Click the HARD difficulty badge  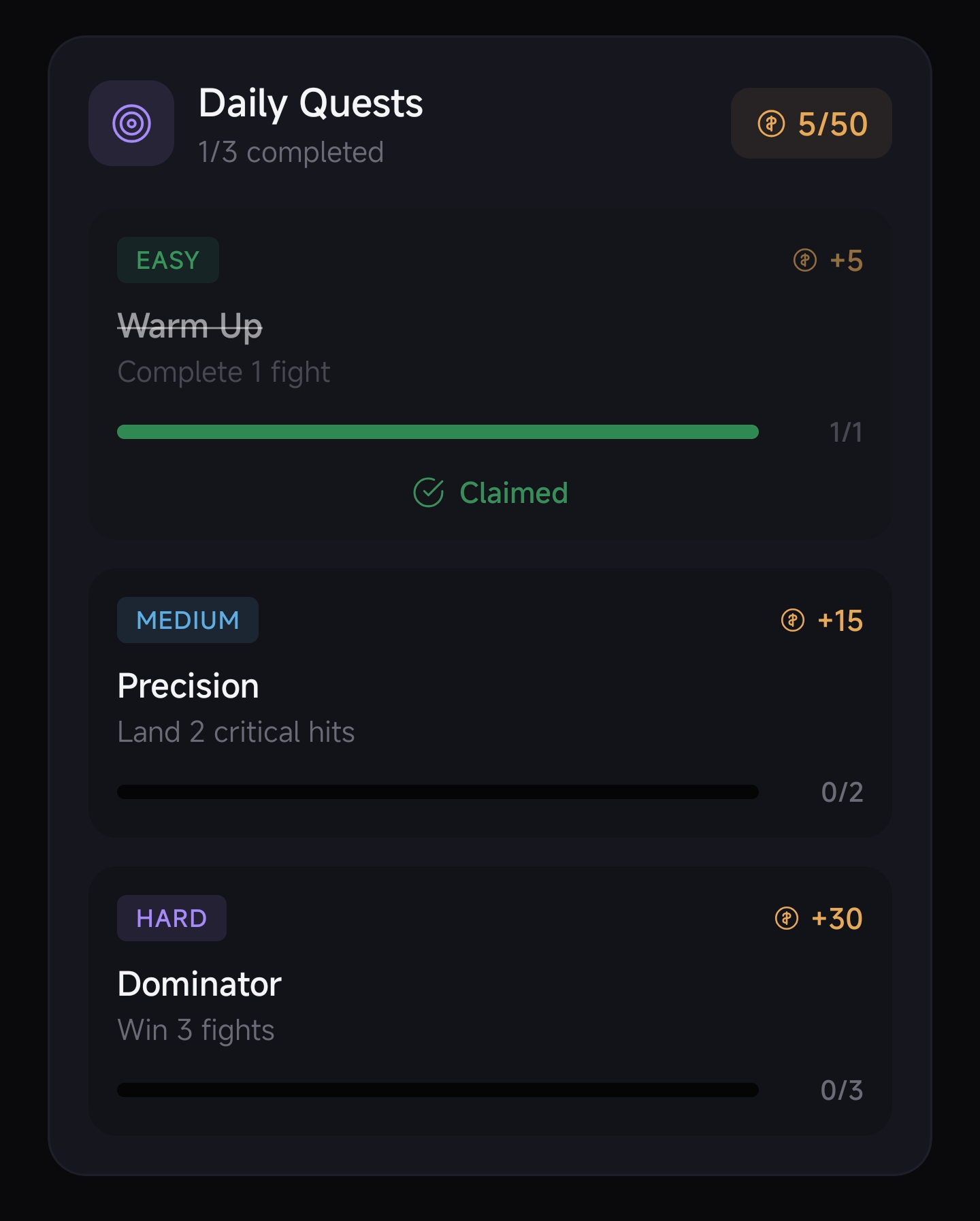pos(171,917)
